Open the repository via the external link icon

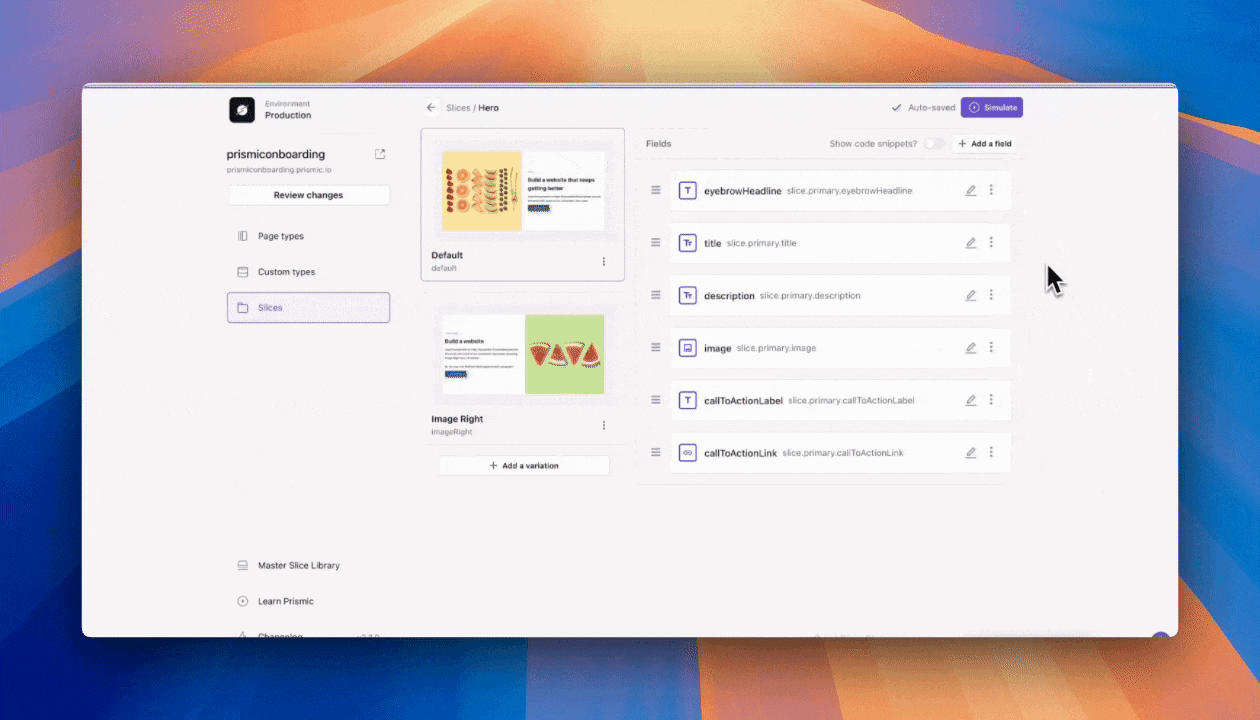(x=380, y=153)
